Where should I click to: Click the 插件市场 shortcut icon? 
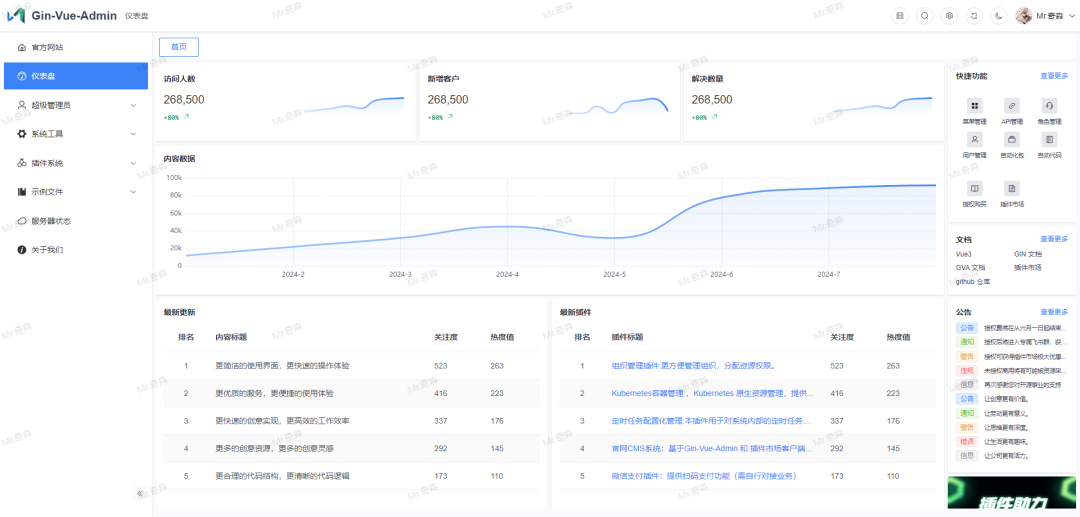click(1011, 188)
